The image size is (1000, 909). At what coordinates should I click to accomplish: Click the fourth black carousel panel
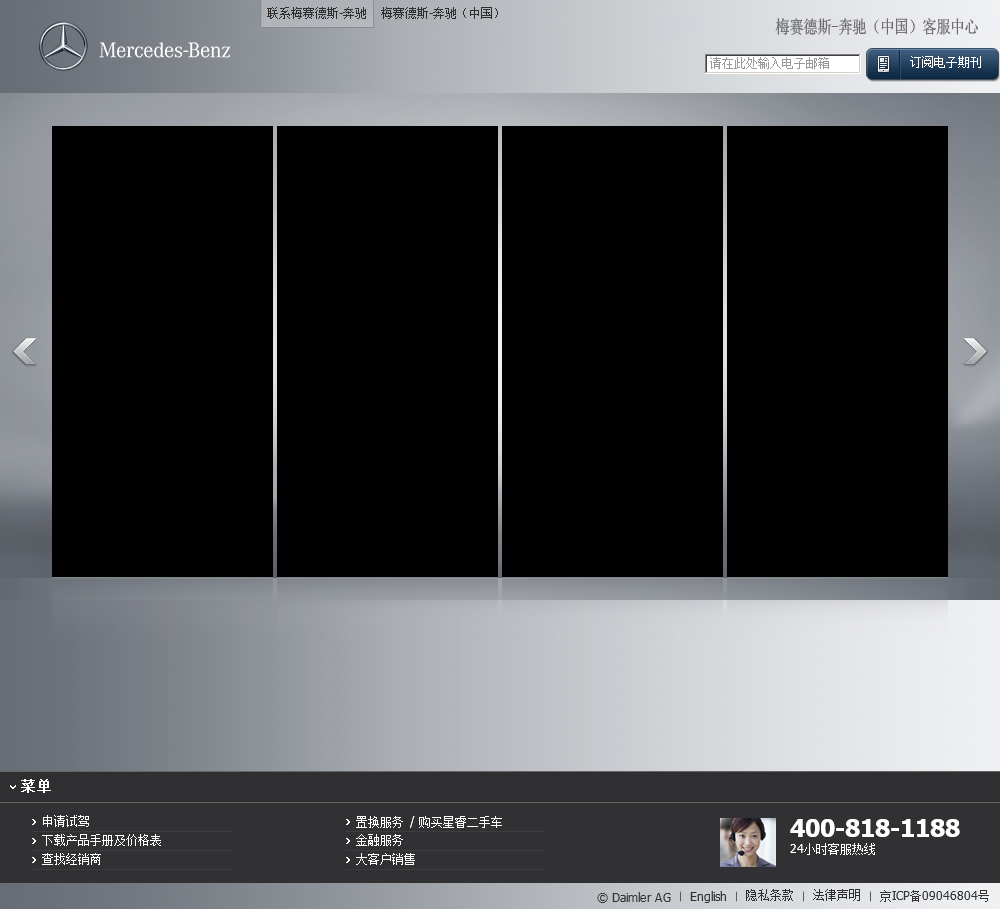click(837, 351)
